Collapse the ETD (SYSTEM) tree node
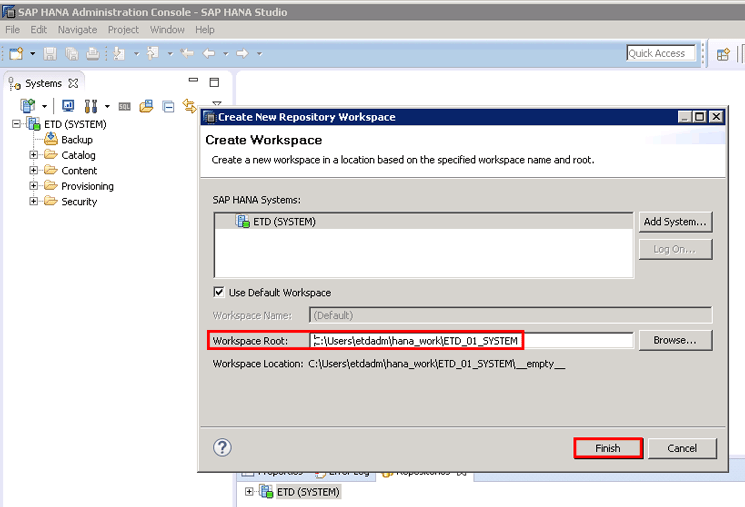The width and height of the screenshot is (745, 507). 17,124
